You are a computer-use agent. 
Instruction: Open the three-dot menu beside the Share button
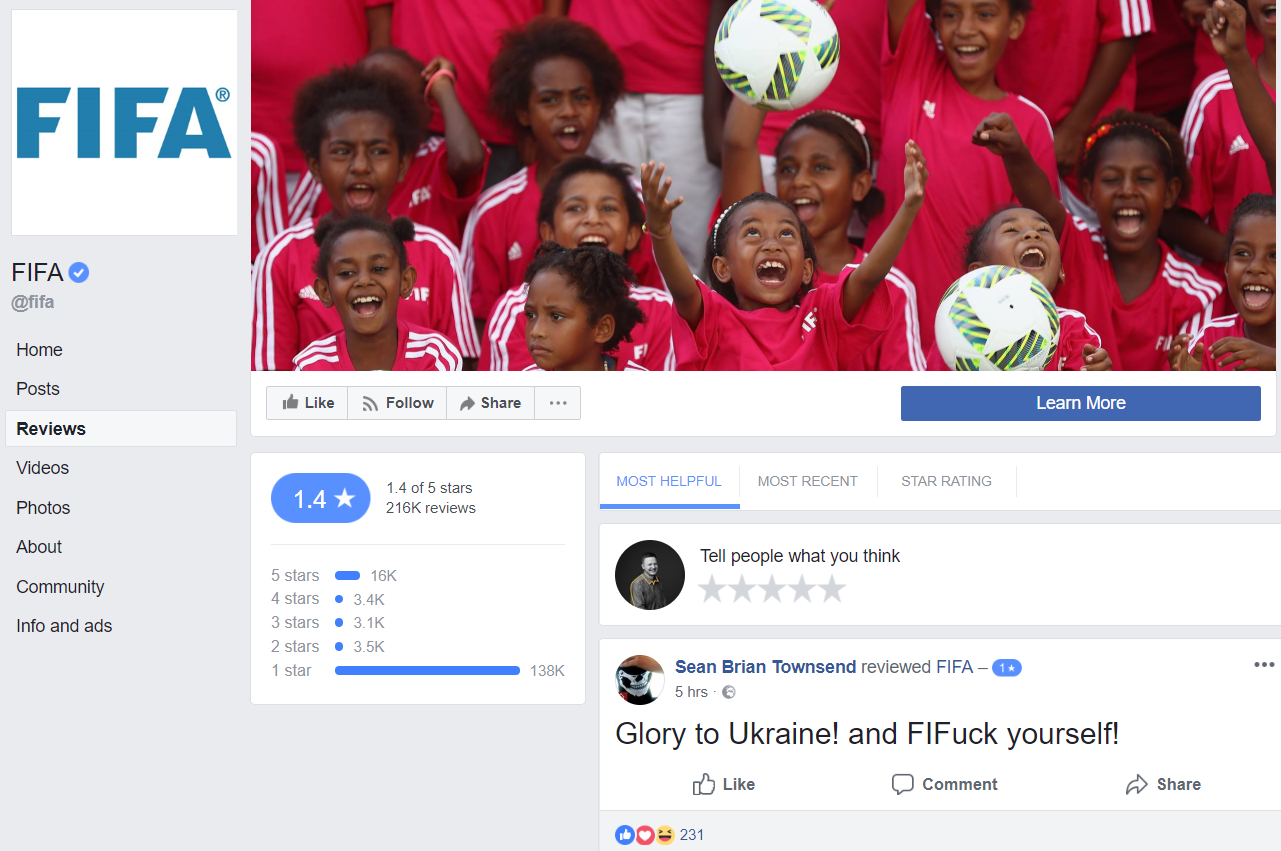click(558, 403)
